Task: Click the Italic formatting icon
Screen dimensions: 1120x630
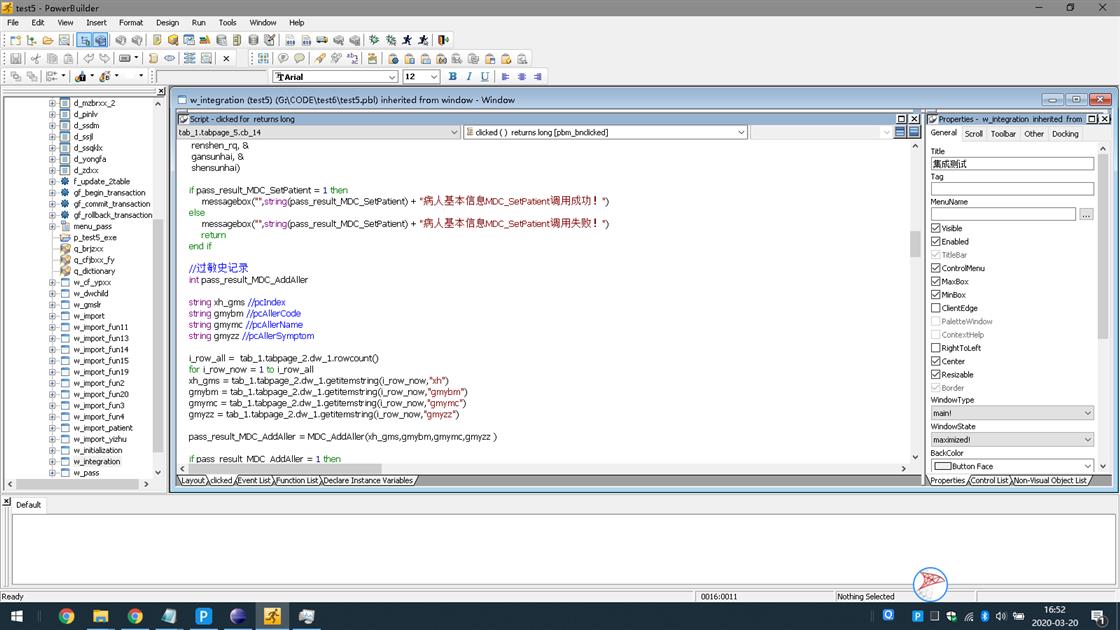Action: 468,77
